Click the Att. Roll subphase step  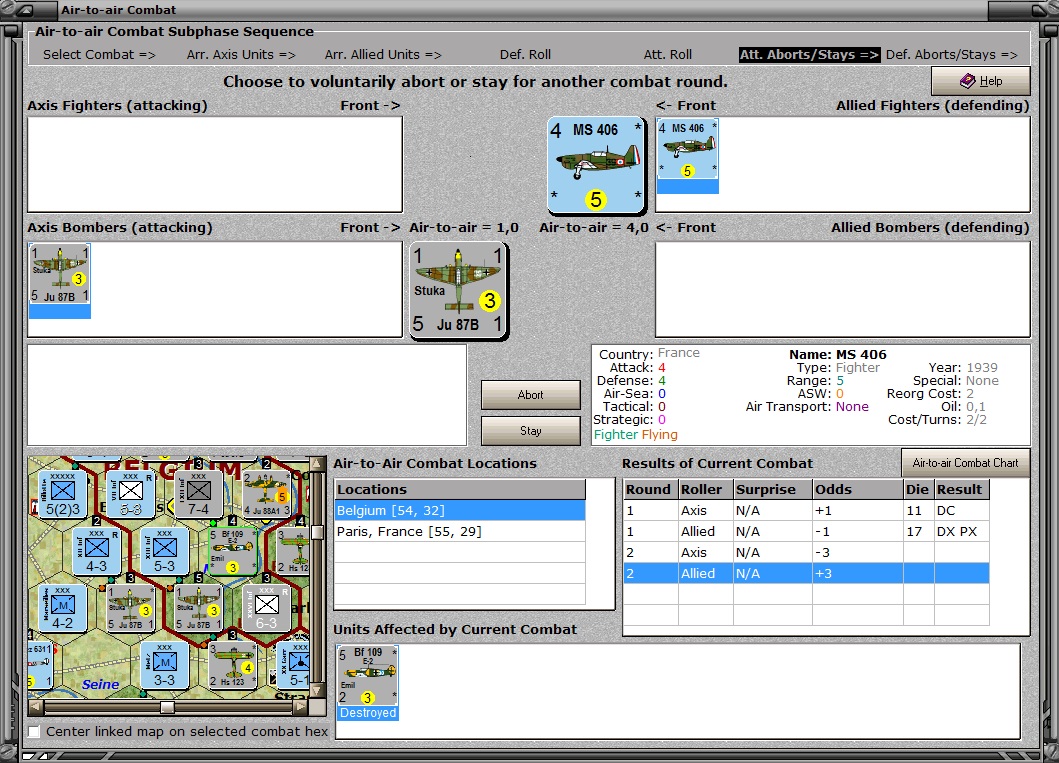[x=668, y=55]
